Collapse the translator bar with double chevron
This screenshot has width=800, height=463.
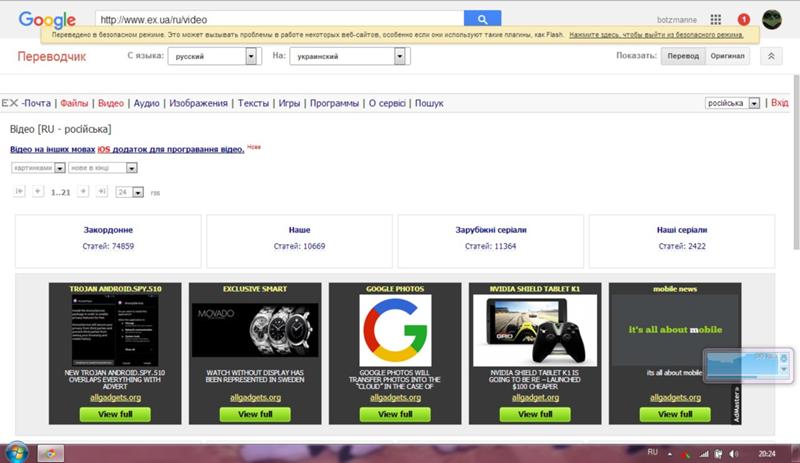click(771, 56)
